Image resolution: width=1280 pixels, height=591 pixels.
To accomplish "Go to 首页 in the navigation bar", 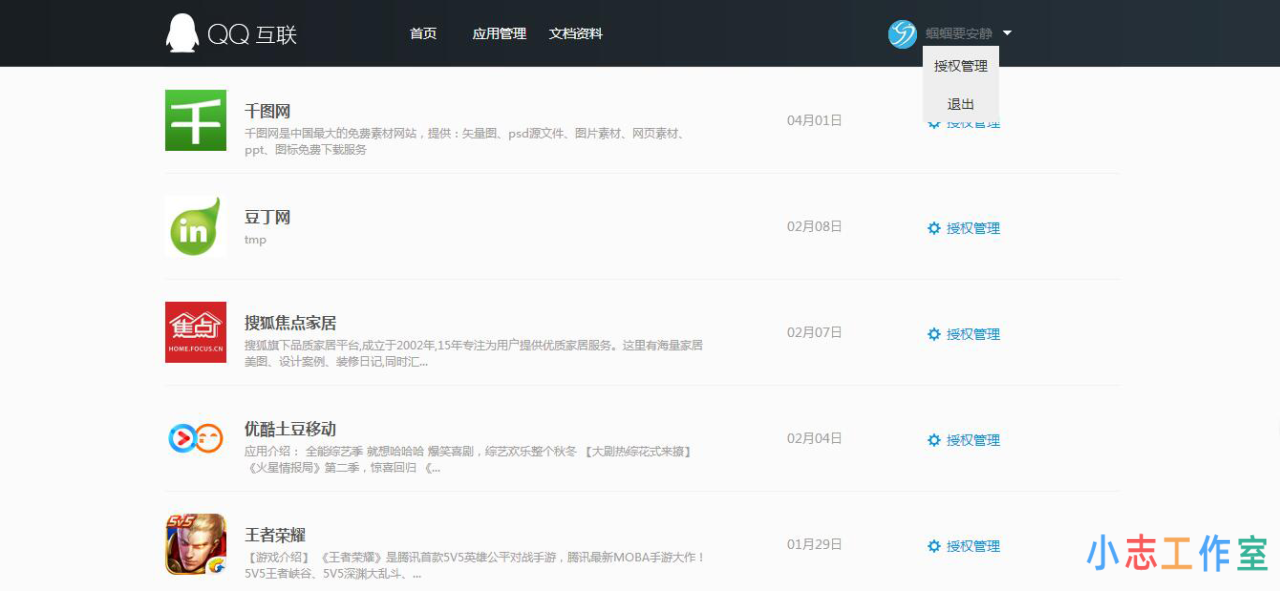I will click(422, 33).
